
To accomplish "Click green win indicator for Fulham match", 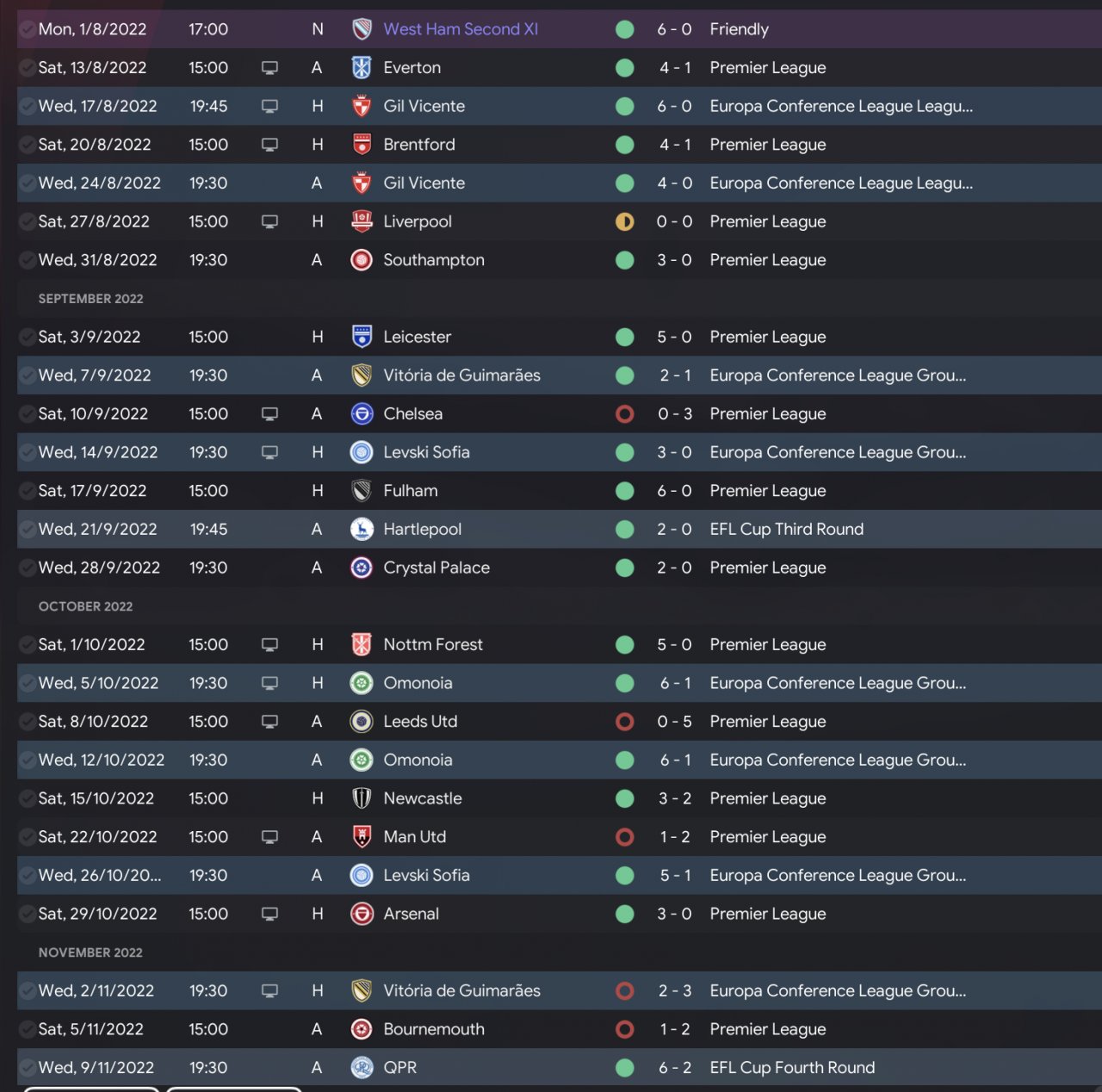I will (625, 491).
